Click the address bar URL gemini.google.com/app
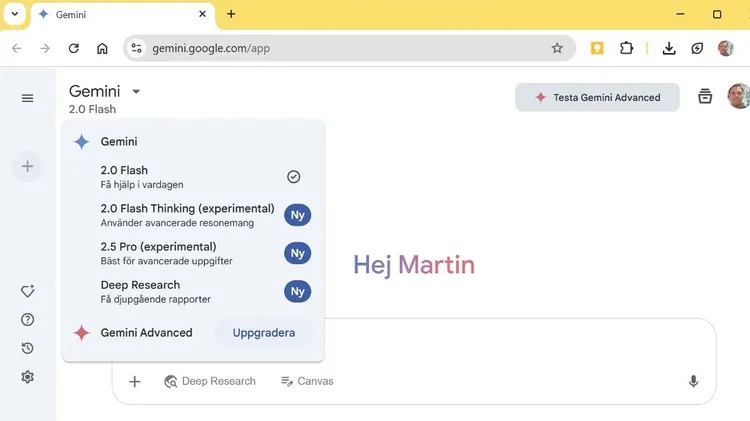This screenshot has height=421, width=750. [211, 48]
